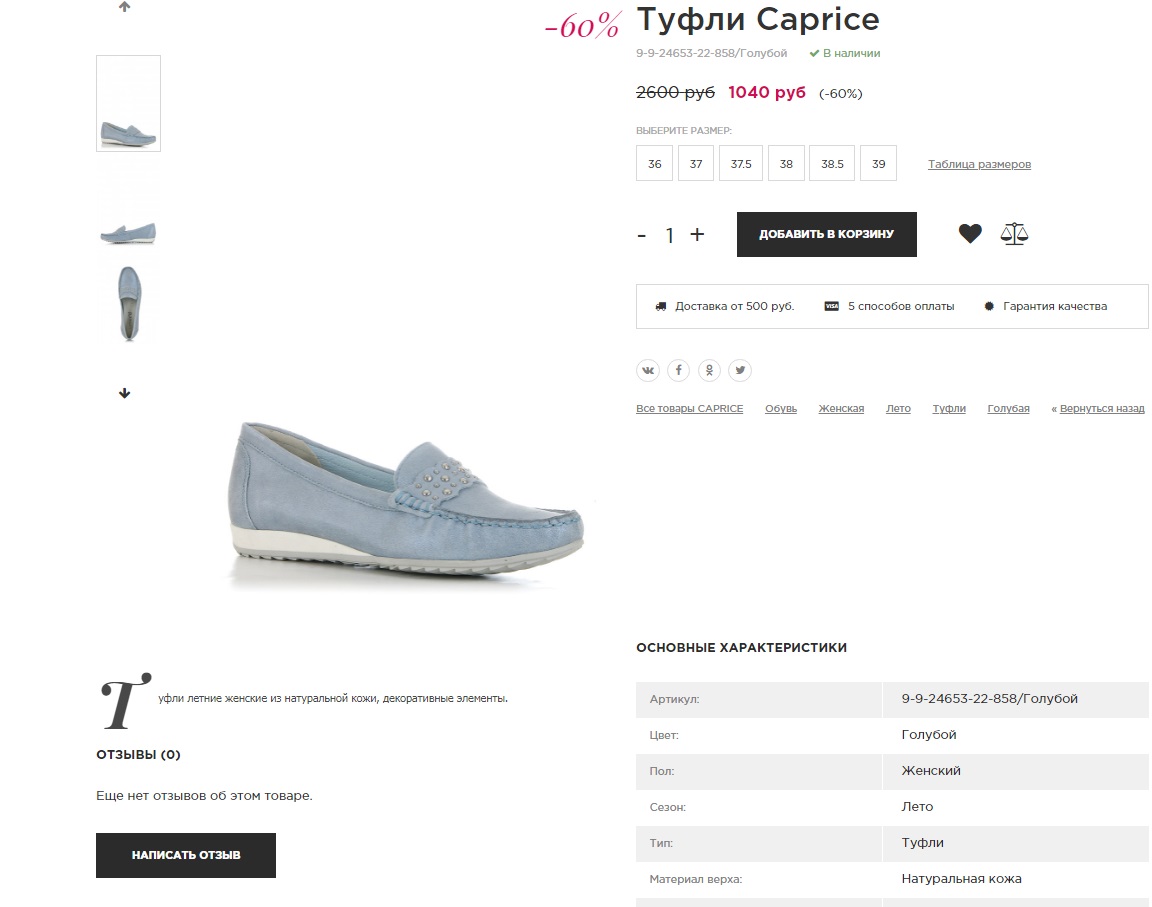Click НАПИСАТЬ ОТЗЫВ button
The image size is (1152, 907).
click(x=186, y=855)
